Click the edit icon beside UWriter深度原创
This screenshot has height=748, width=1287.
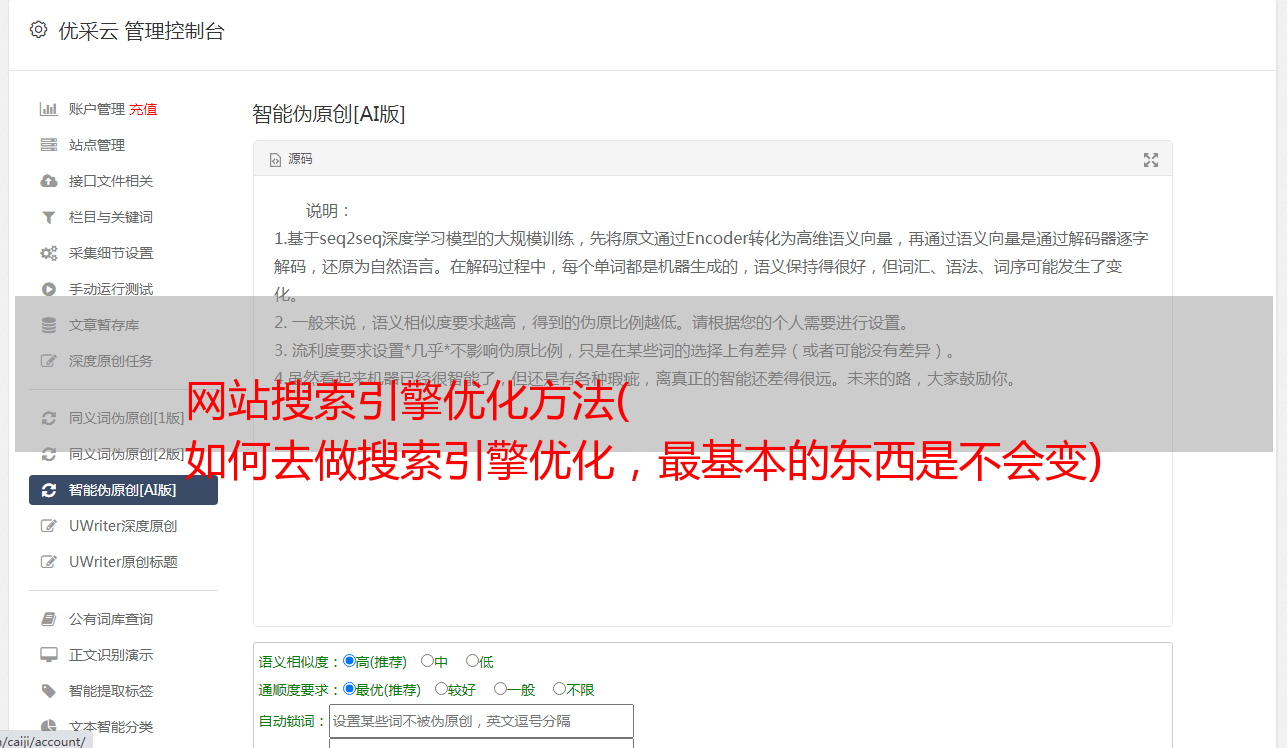pos(48,526)
